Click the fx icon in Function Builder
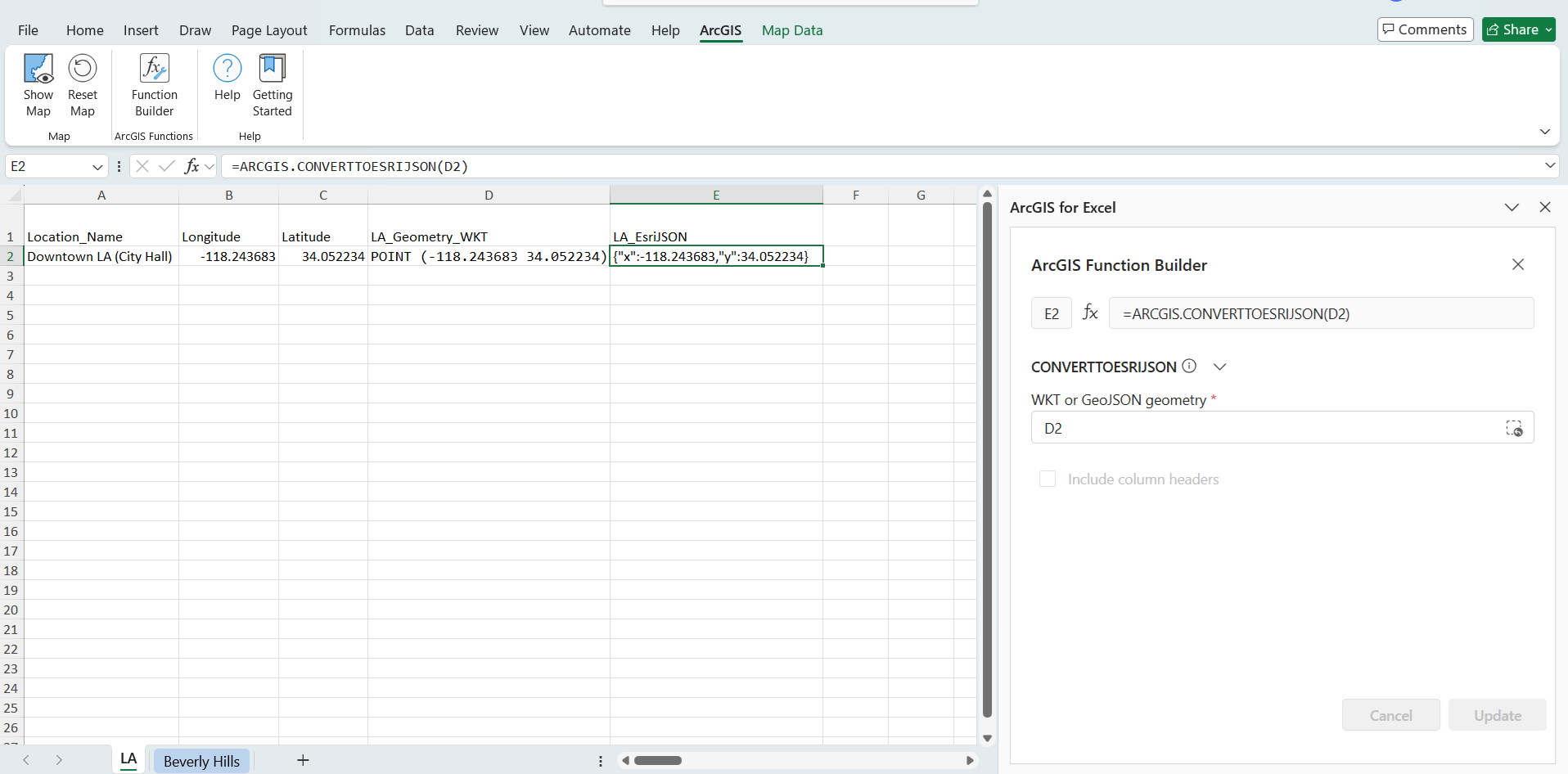Viewport: 1568px width, 774px height. 1090,313
